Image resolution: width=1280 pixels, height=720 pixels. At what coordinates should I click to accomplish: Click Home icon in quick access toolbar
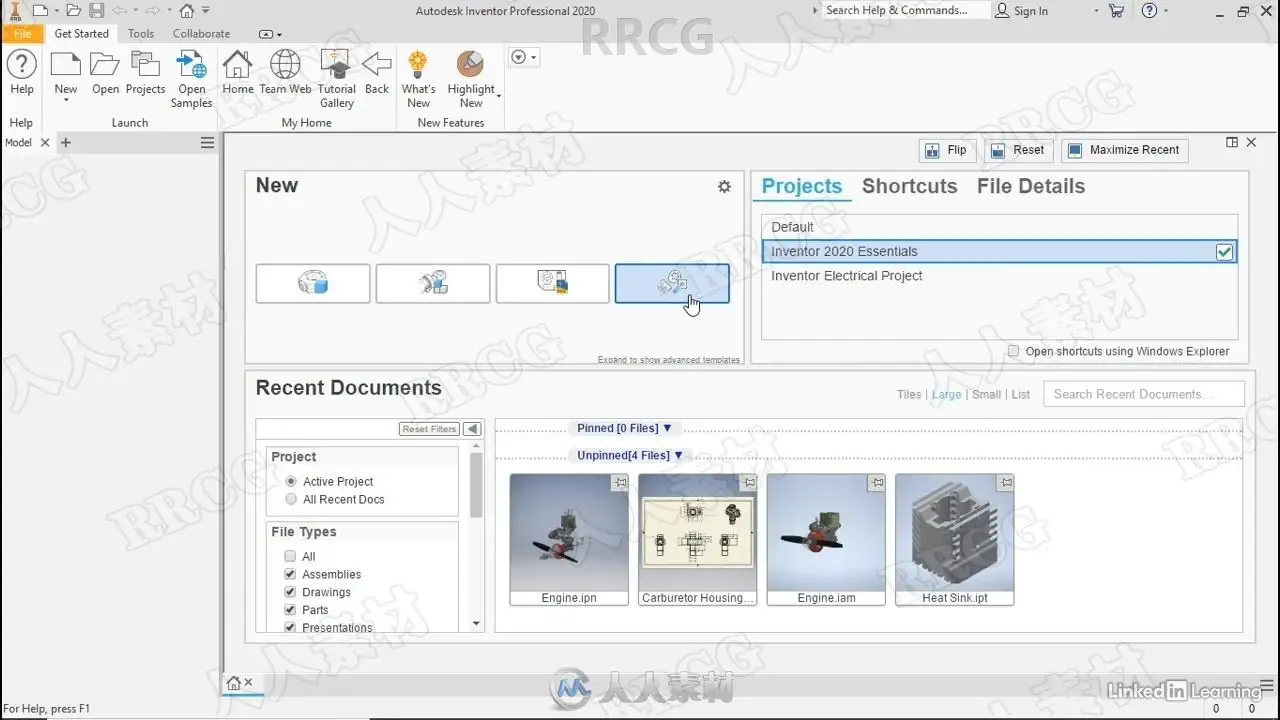coord(186,11)
